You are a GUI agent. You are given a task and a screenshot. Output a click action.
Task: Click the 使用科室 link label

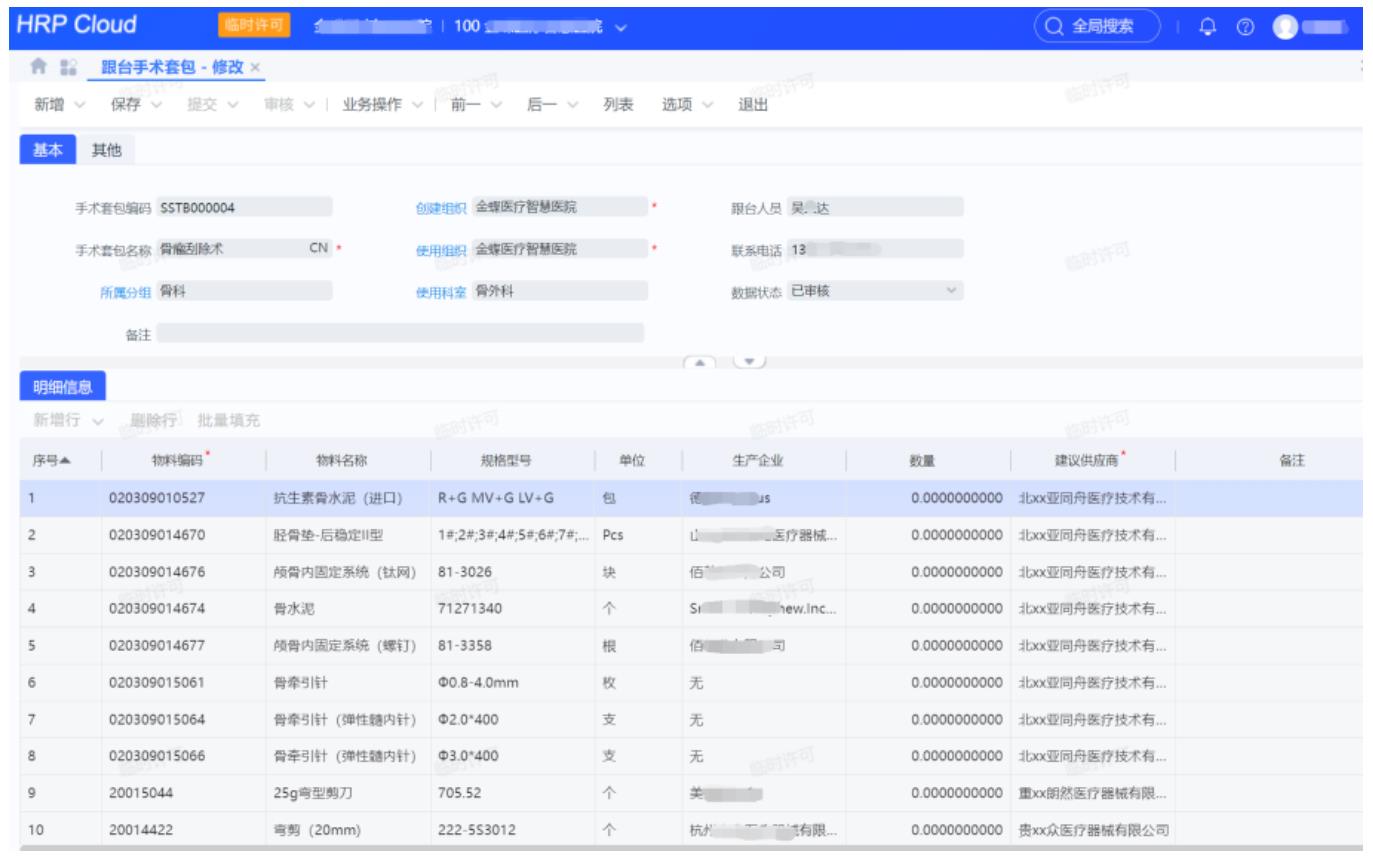441,291
